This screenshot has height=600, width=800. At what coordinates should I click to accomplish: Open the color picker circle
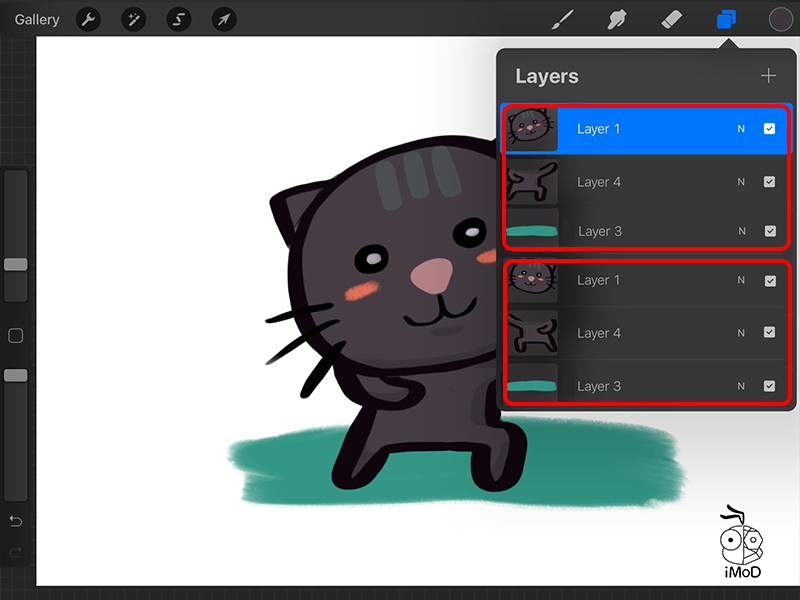point(780,19)
